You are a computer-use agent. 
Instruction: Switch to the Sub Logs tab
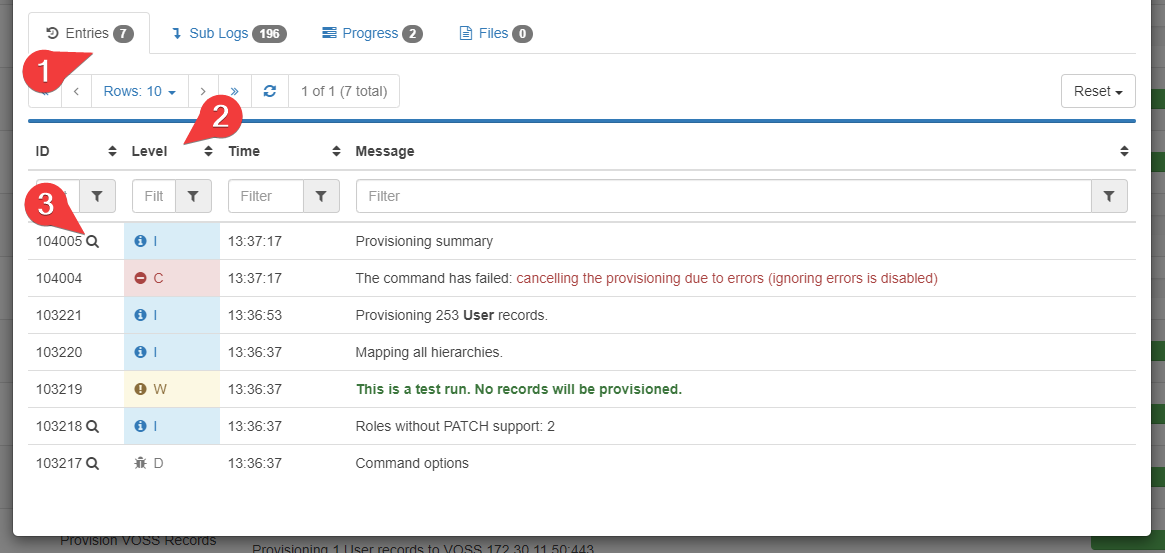[x=229, y=33]
